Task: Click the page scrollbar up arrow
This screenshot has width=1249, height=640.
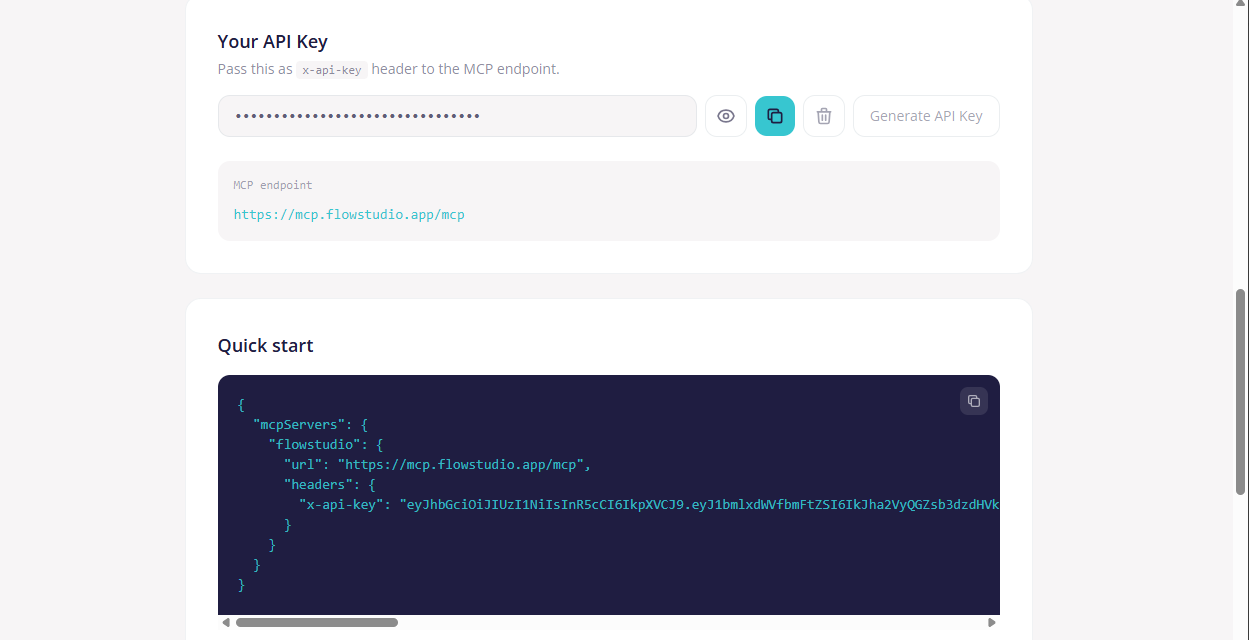Action: [1241, 5]
